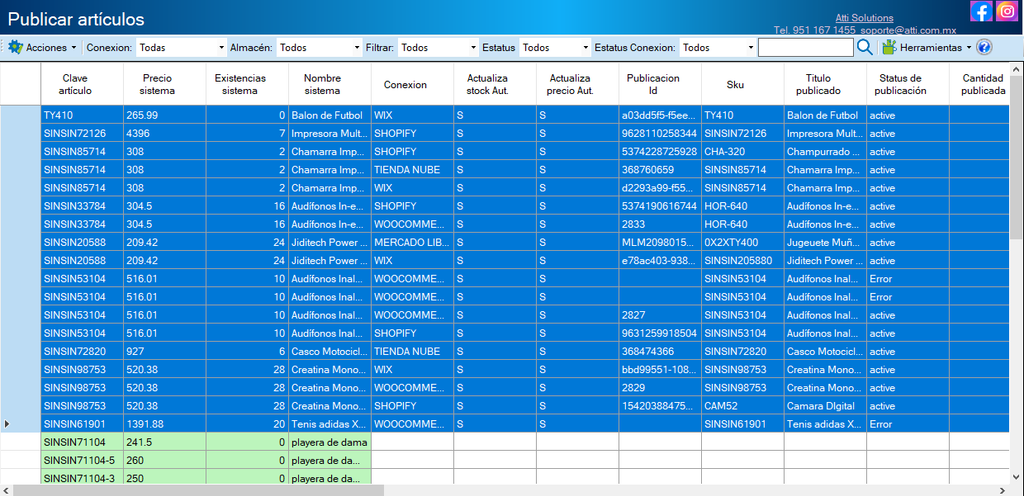The height and width of the screenshot is (496, 1024).
Task: Open the Instagram page icon
Action: click(x=1007, y=11)
